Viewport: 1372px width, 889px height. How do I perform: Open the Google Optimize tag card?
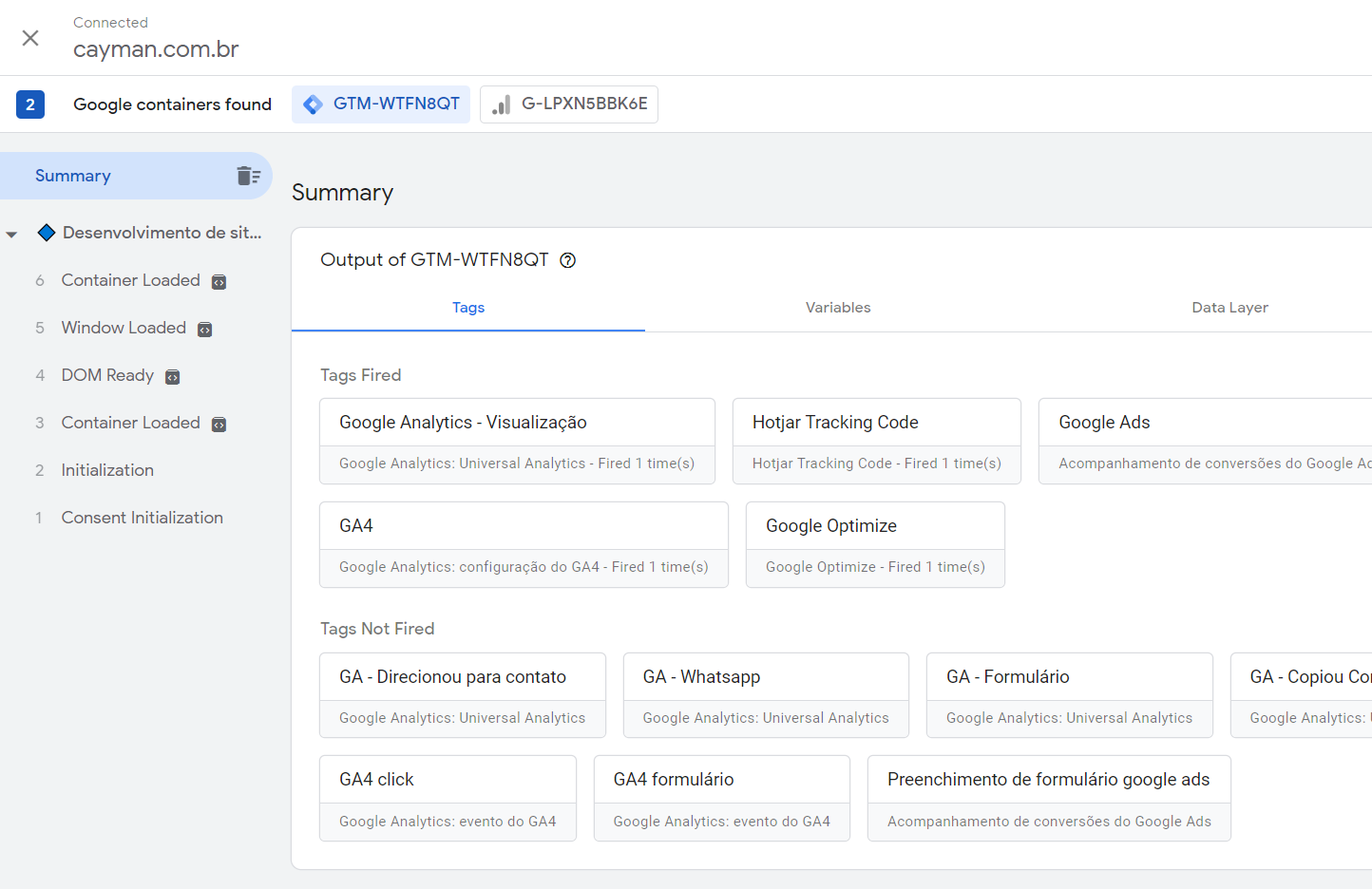point(876,545)
